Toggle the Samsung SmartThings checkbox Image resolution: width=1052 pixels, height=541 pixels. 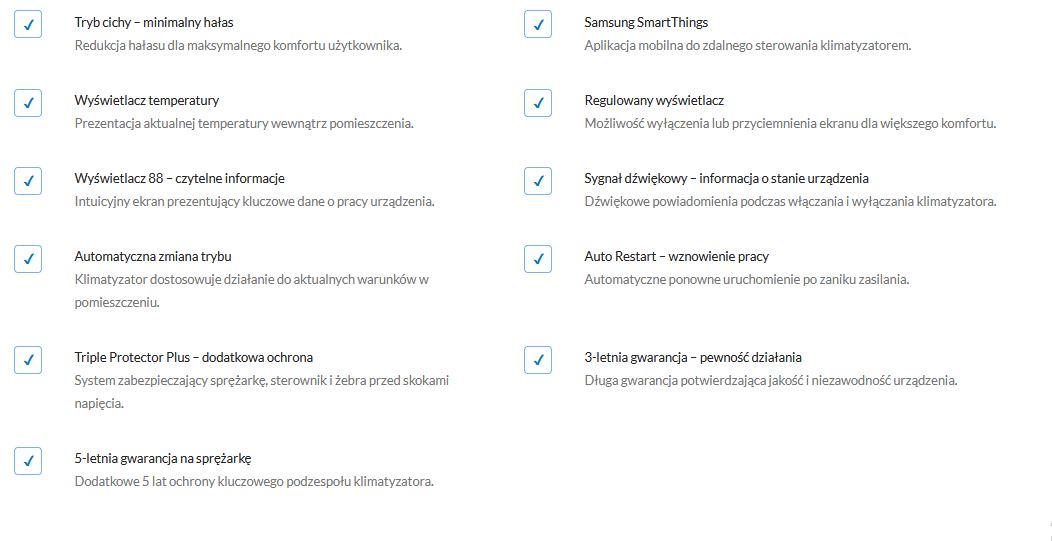[x=538, y=24]
